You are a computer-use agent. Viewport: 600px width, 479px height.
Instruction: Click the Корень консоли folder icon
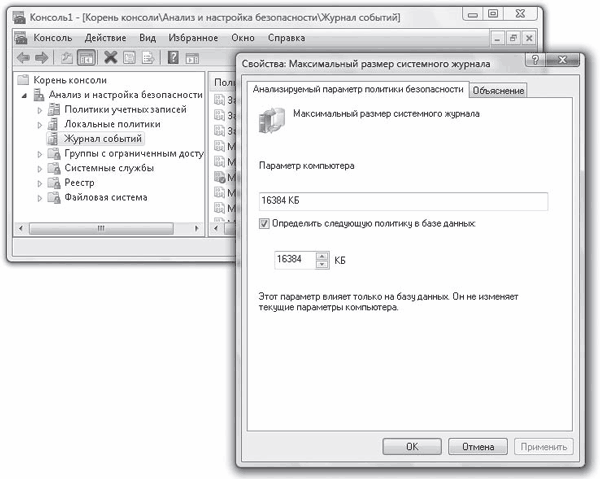click(x=24, y=80)
